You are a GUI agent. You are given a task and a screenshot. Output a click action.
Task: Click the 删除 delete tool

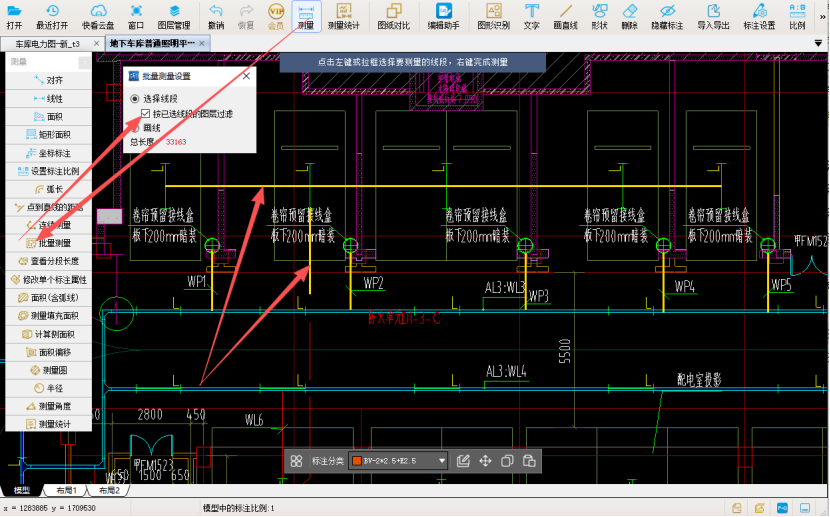[x=629, y=15]
